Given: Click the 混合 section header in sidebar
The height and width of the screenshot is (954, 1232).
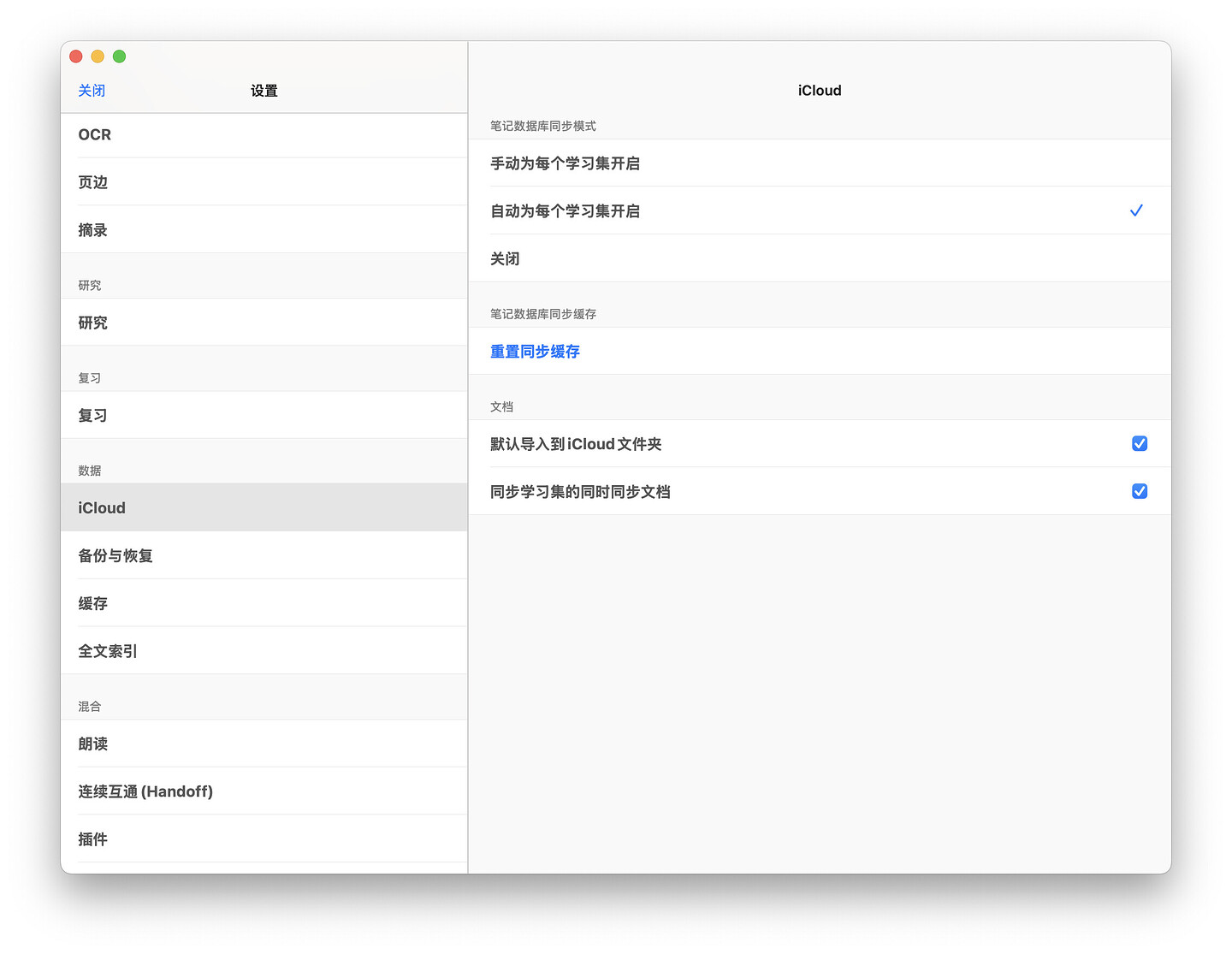Looking at the screenshot, I should coord(90,707).
